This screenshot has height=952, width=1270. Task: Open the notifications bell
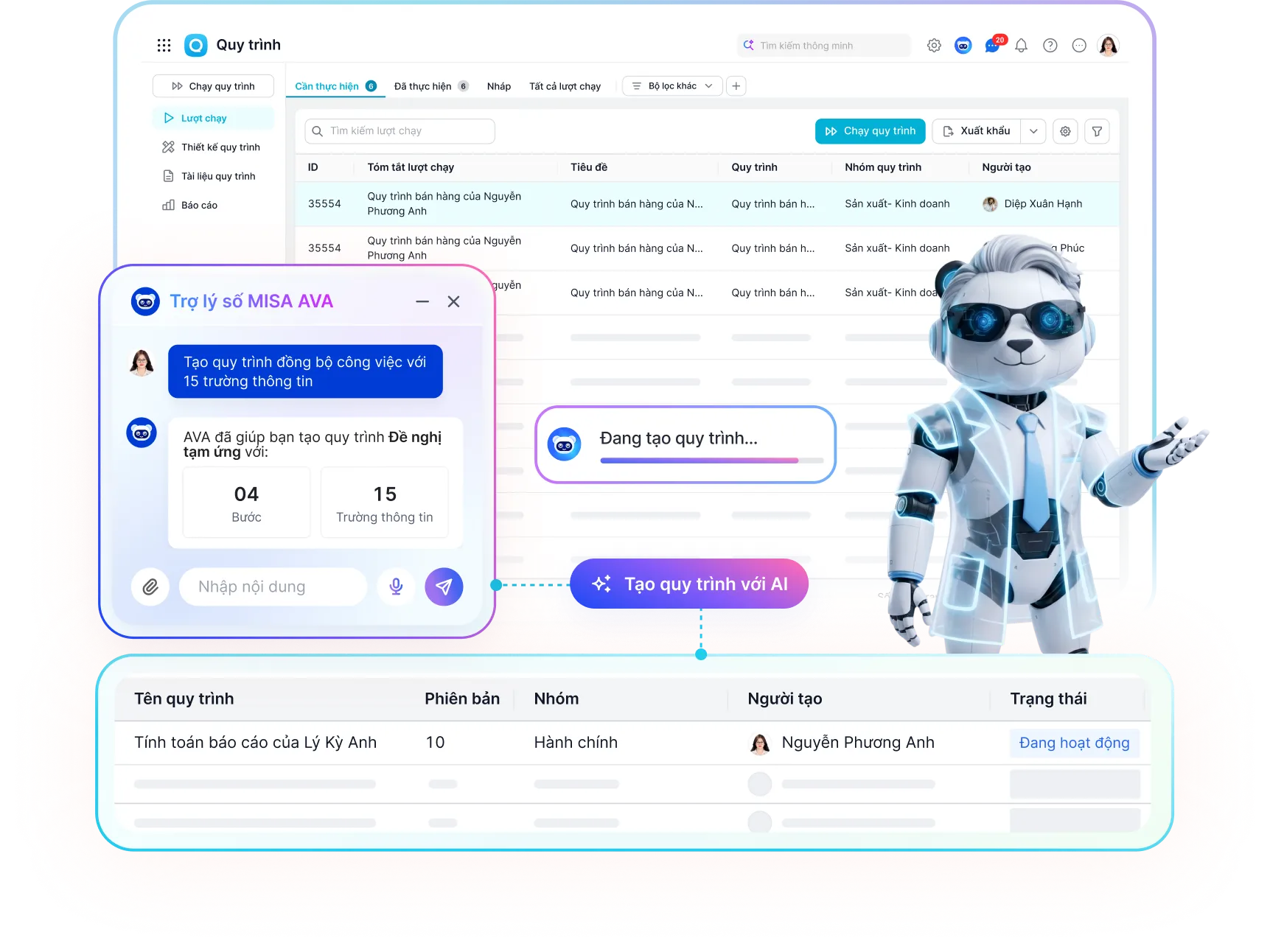pyautogui.click(x=1021, y=46)
